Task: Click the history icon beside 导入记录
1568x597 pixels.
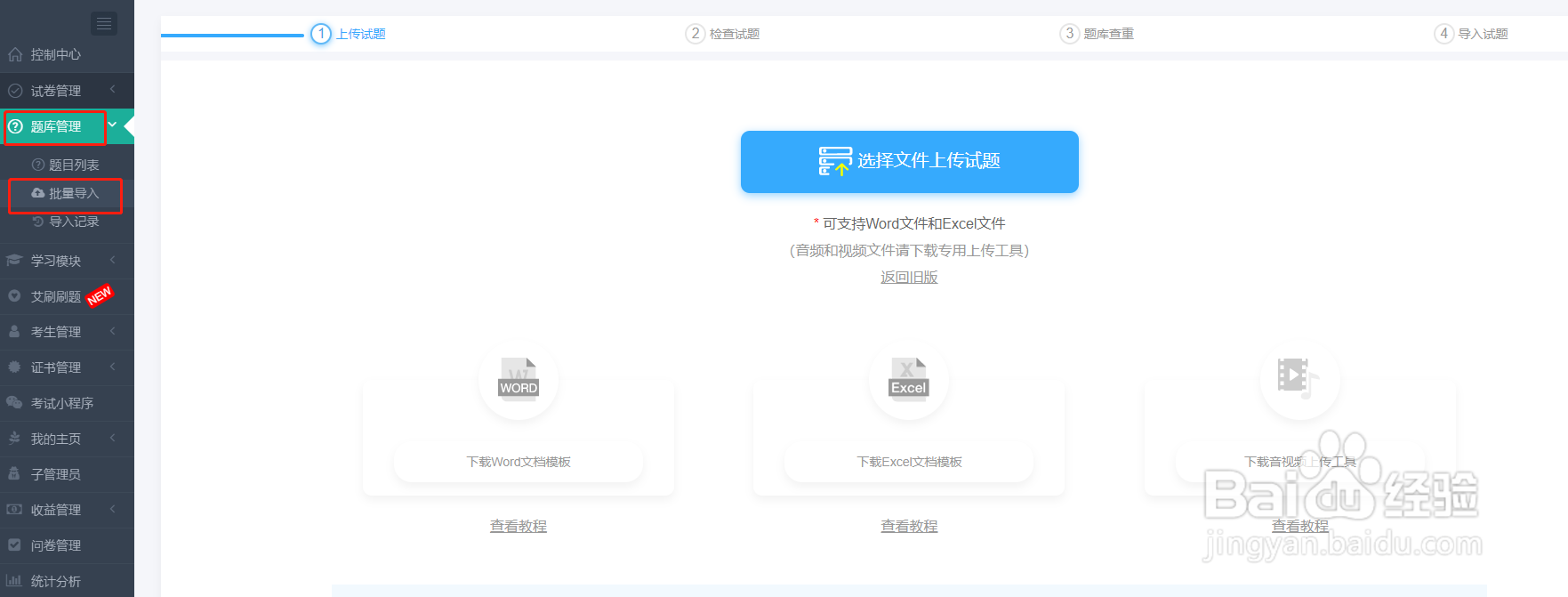Action: pyautogui.click(x=38, y=222)
